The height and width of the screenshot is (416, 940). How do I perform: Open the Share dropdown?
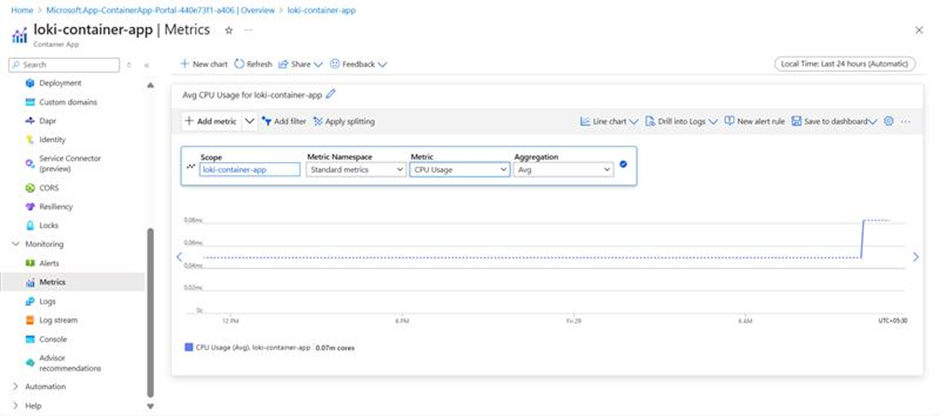tap(300, 64)
